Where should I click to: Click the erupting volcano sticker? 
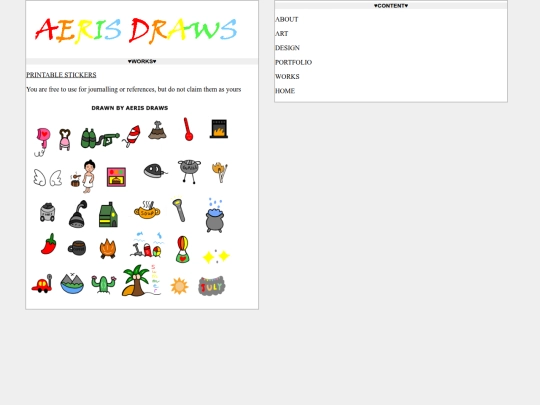tap(157, 130)
